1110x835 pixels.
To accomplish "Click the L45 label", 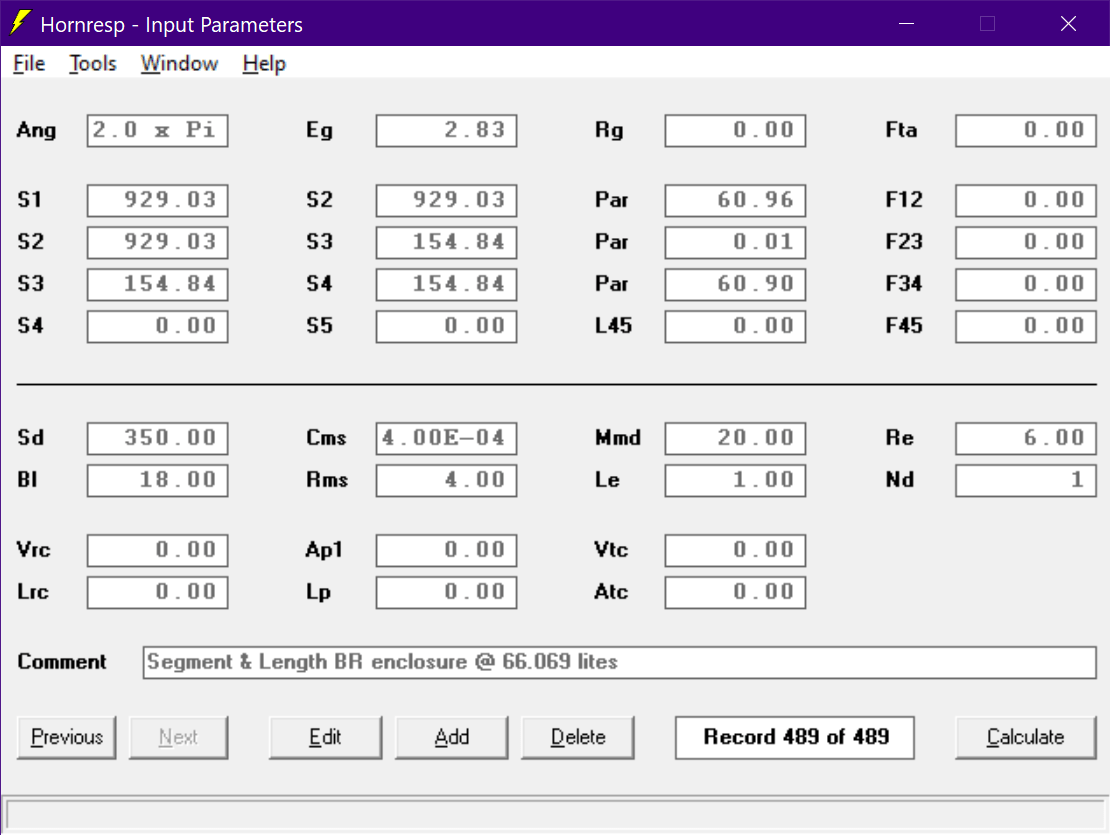I will (613, 326).
